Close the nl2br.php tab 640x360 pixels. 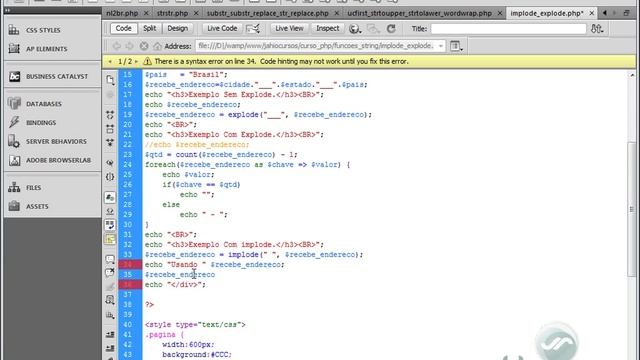146,13
